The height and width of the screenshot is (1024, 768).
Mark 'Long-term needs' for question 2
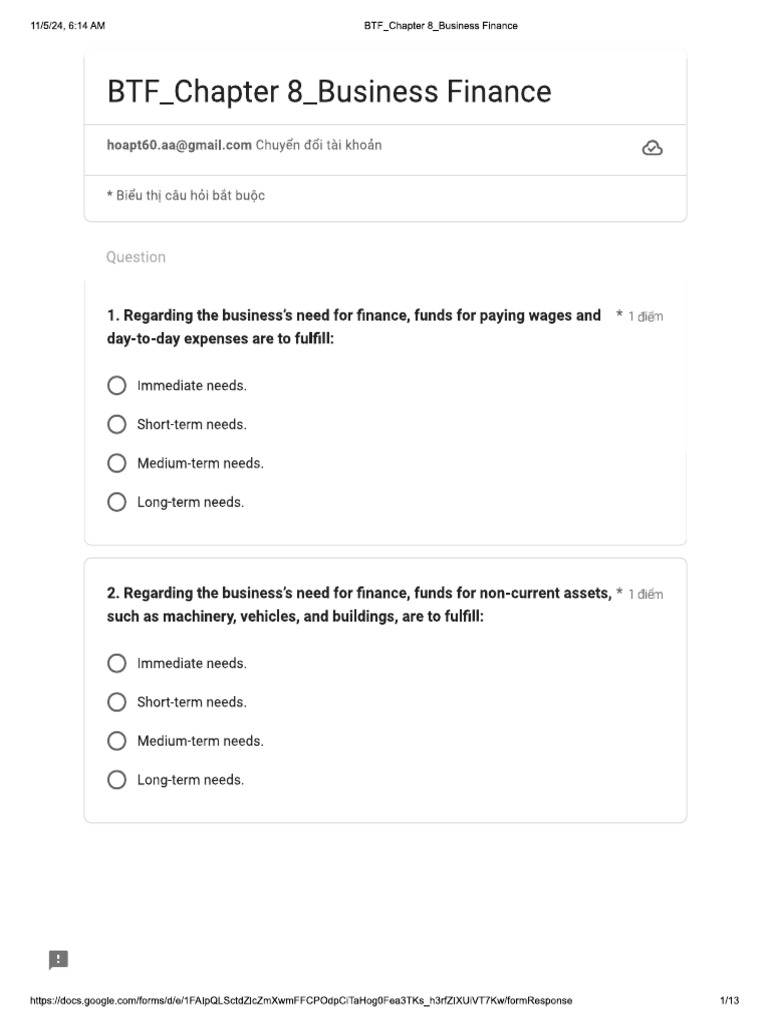(x=117, y=780)
